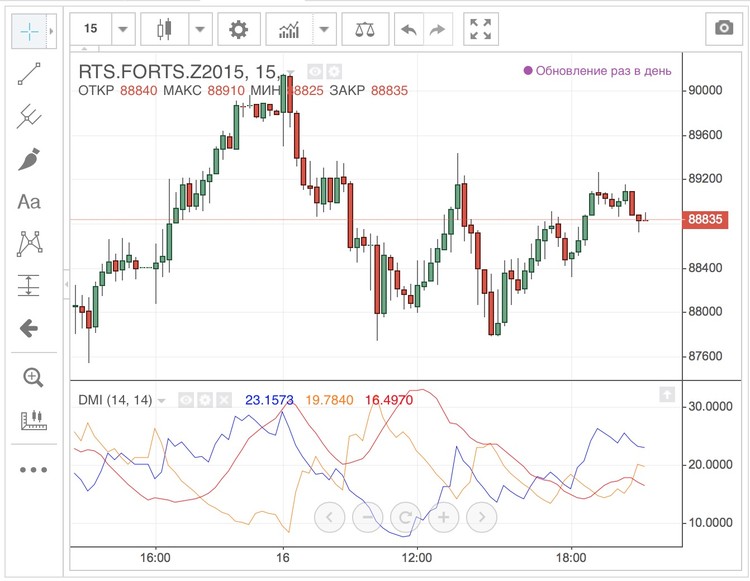Activate the text annotation tool

(x=29, y=202)
